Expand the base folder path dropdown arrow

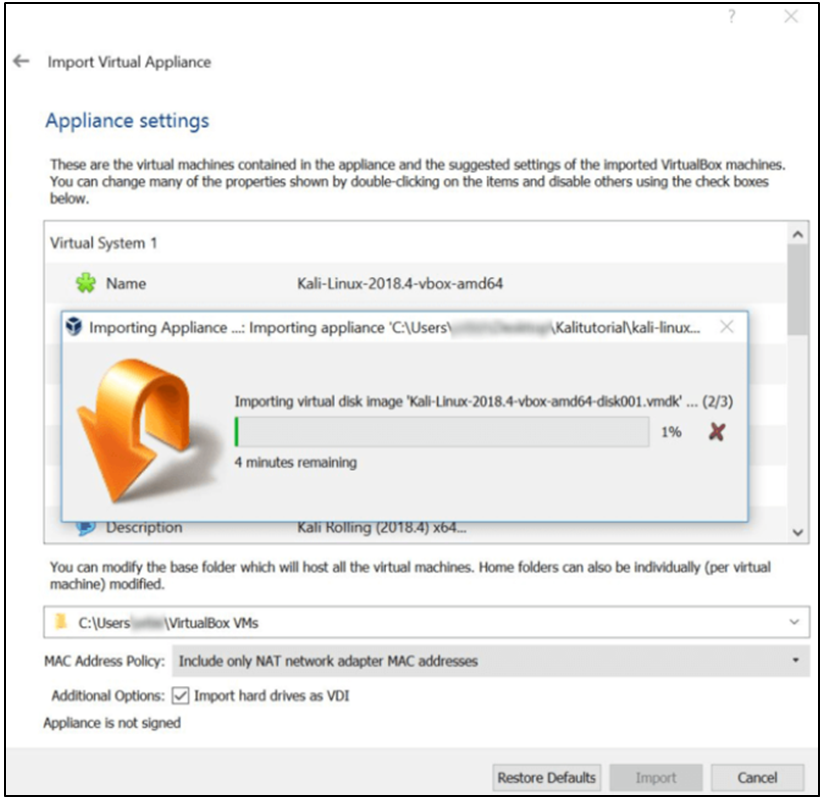[x=794, y=622]
